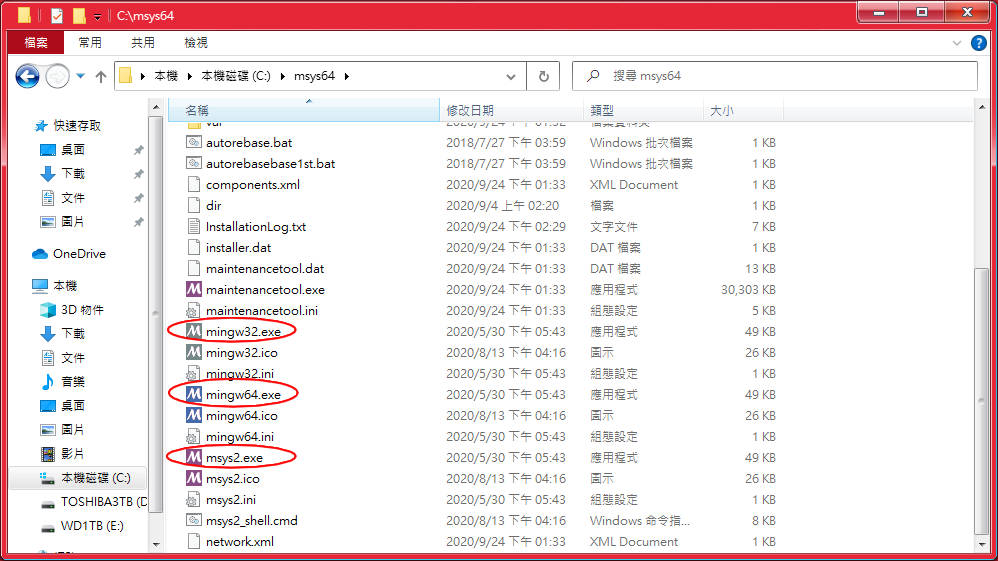Open 音樂 music folder in sidebar
This screenshot has height=561, width=998.
pos(62,381)
